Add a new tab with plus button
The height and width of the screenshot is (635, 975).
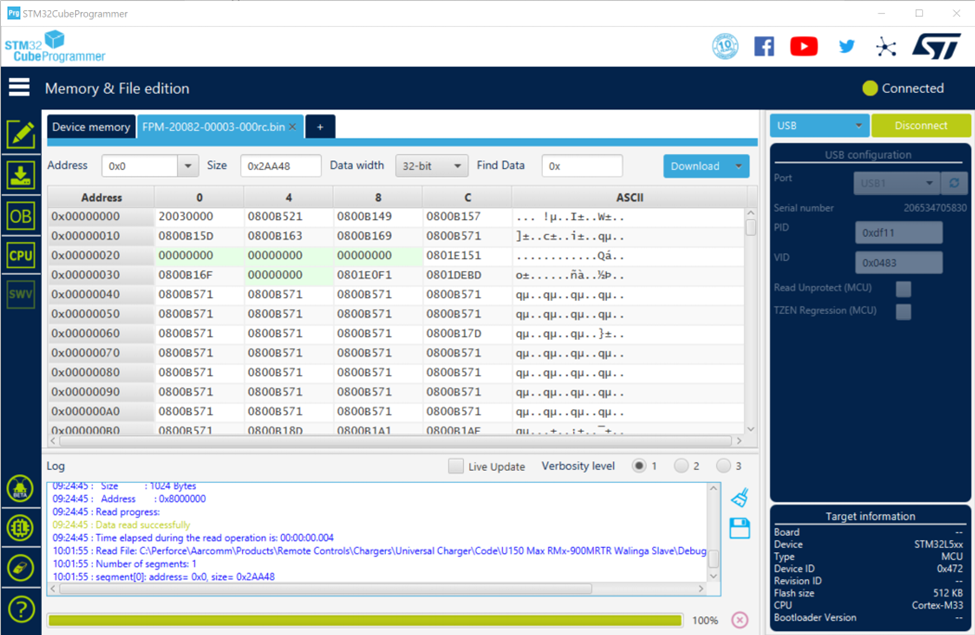pyautogui.click(x=320, y=127)
